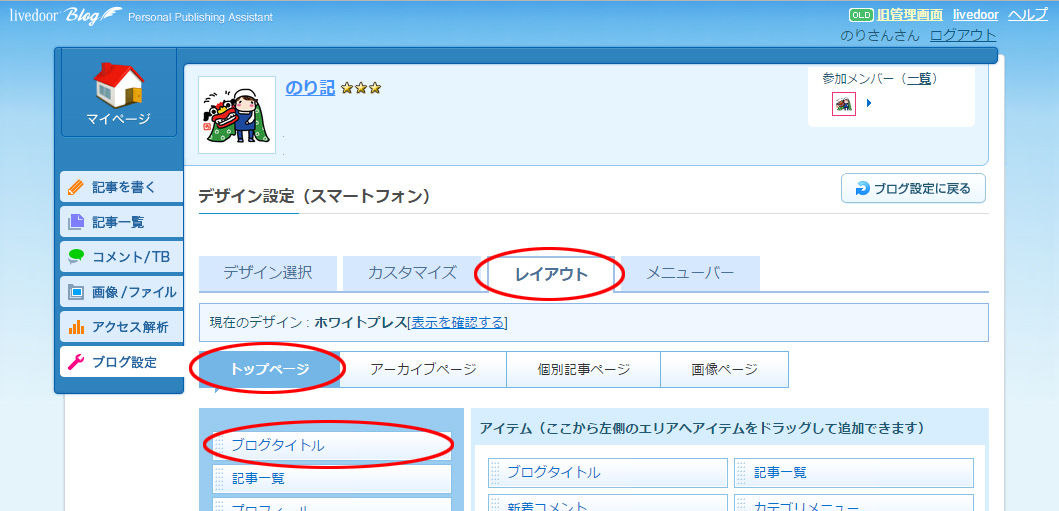Click the ブログ設定に戻る button
The height and width of the screenshot is (511, 1059).
[x=913, y=188]
